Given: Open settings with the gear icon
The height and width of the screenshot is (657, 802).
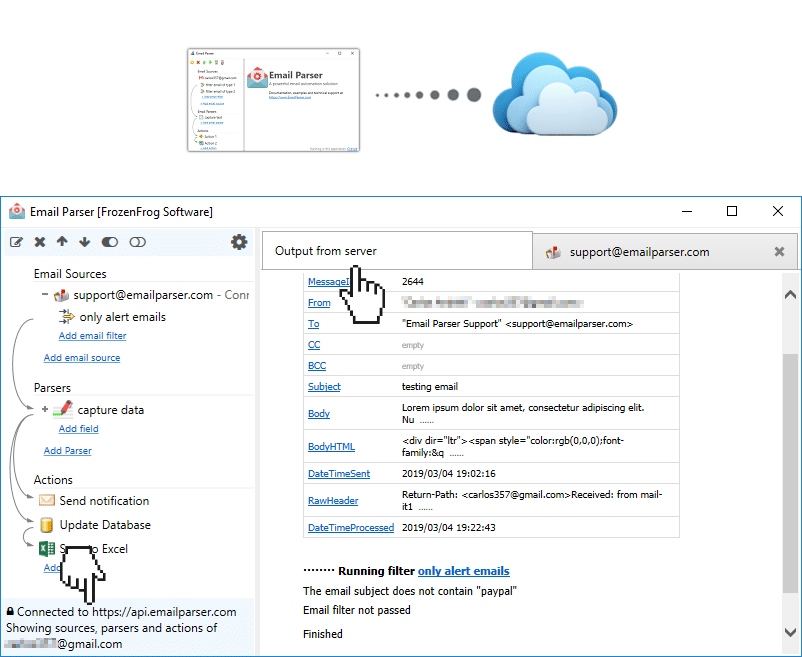Looking at the screenshot, I should (x=239, y=242).
